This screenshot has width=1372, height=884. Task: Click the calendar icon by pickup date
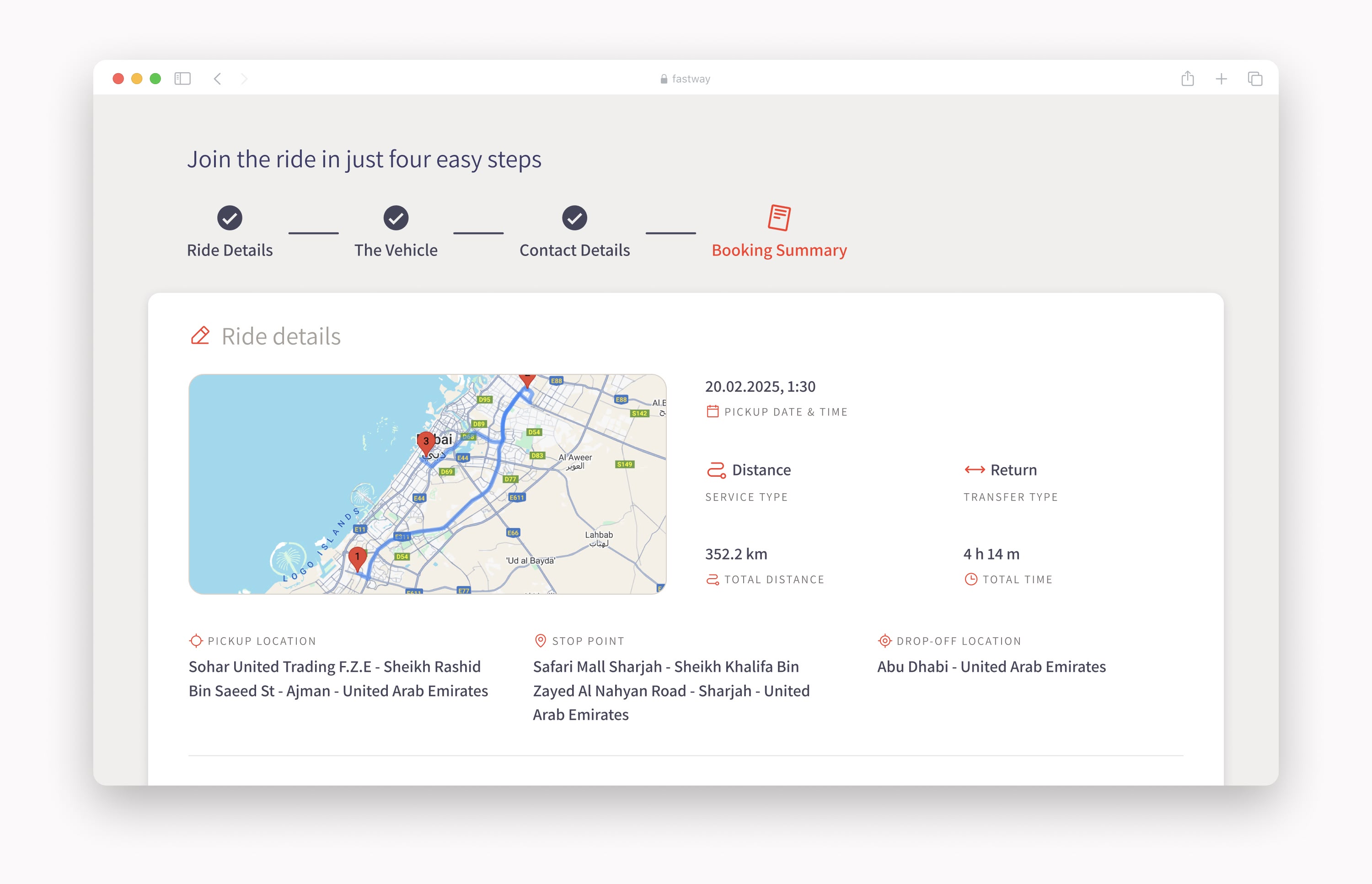[712, 411]
